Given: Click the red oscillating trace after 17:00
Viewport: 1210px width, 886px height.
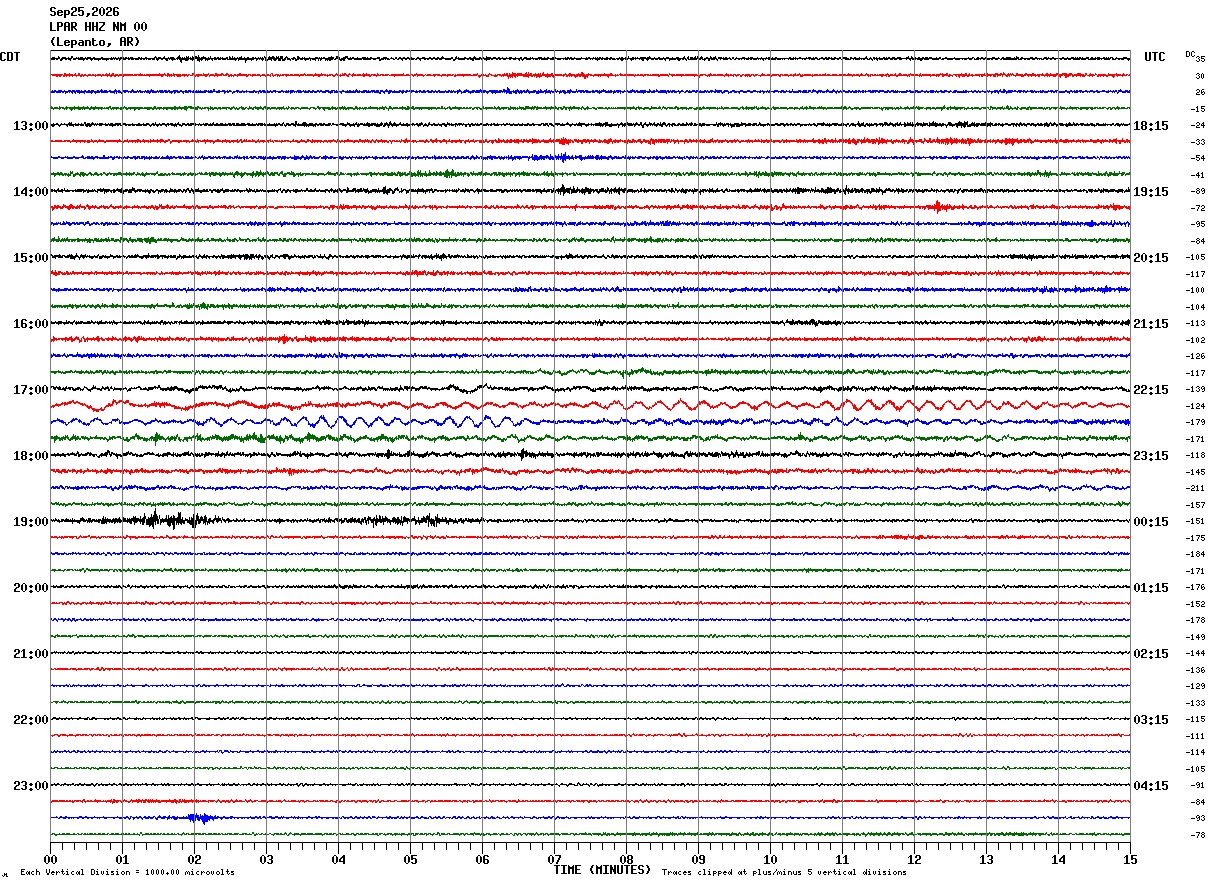Looking at the screenshot, I should click(x=590, y=405).
